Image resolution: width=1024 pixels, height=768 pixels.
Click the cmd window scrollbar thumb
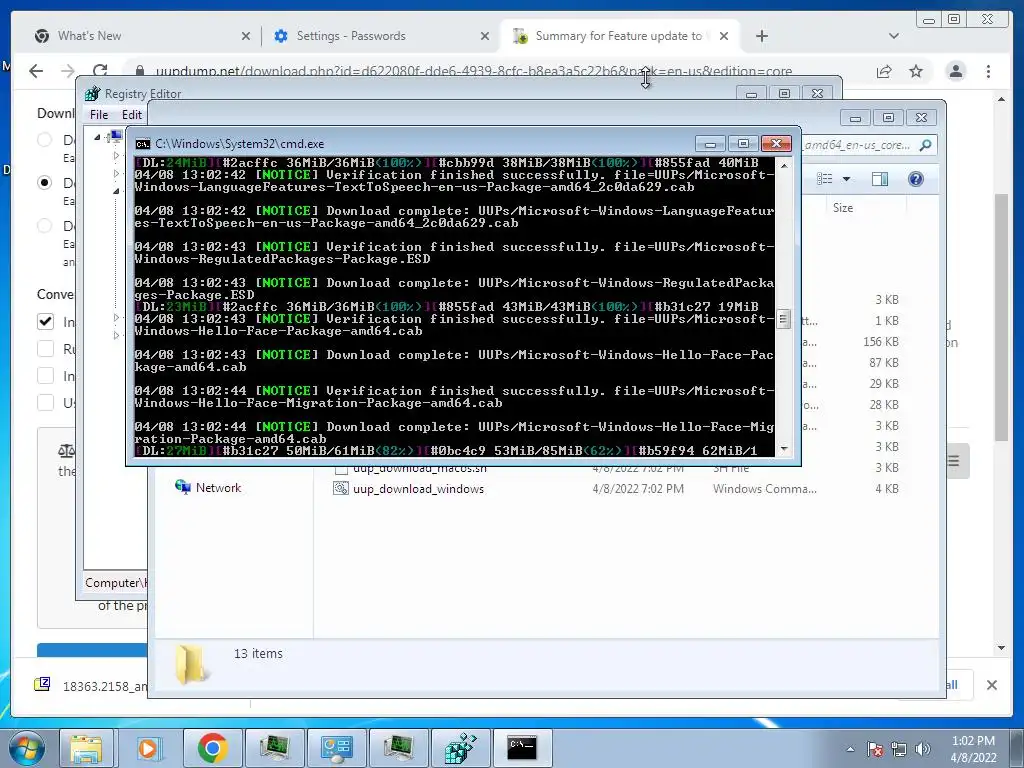(x=783, y=319)
